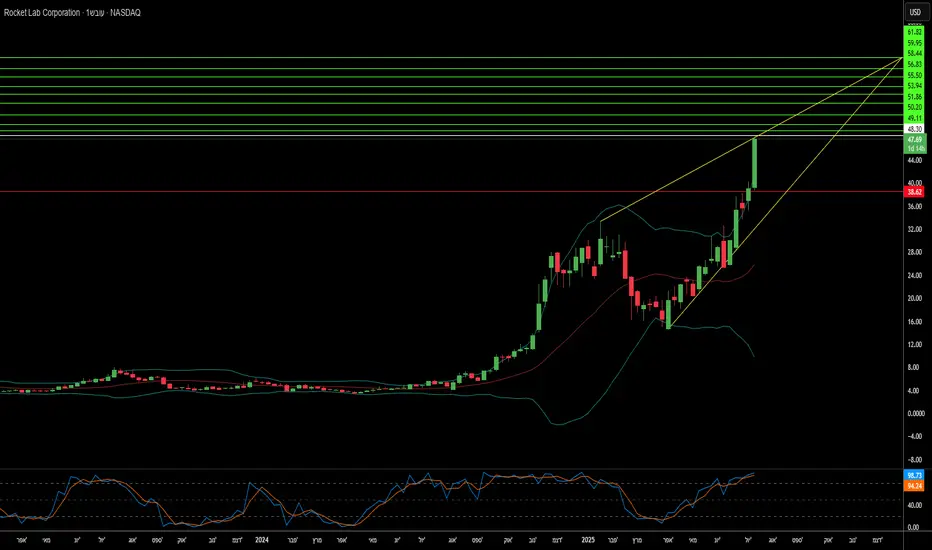Viewport: 932px width, 550px height.
Task: Select the 59.95 price level label
Action: tap(915, 43)
